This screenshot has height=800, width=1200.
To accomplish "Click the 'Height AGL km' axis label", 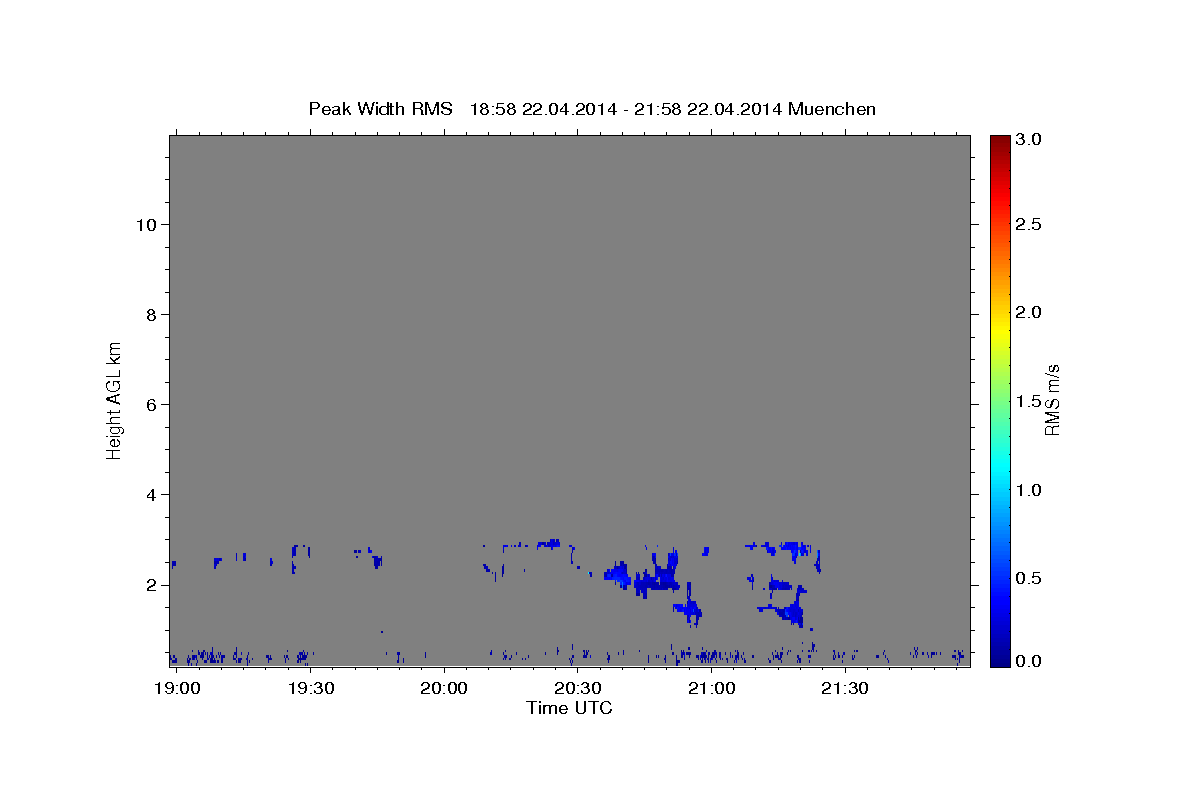I will pos(115,399).
